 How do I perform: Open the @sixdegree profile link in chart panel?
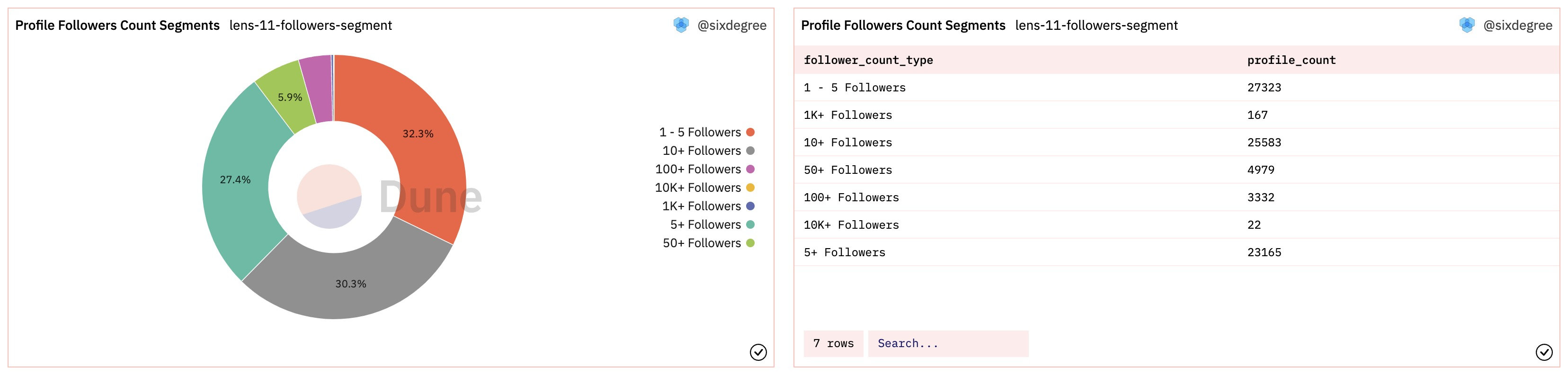click(731, 26)
